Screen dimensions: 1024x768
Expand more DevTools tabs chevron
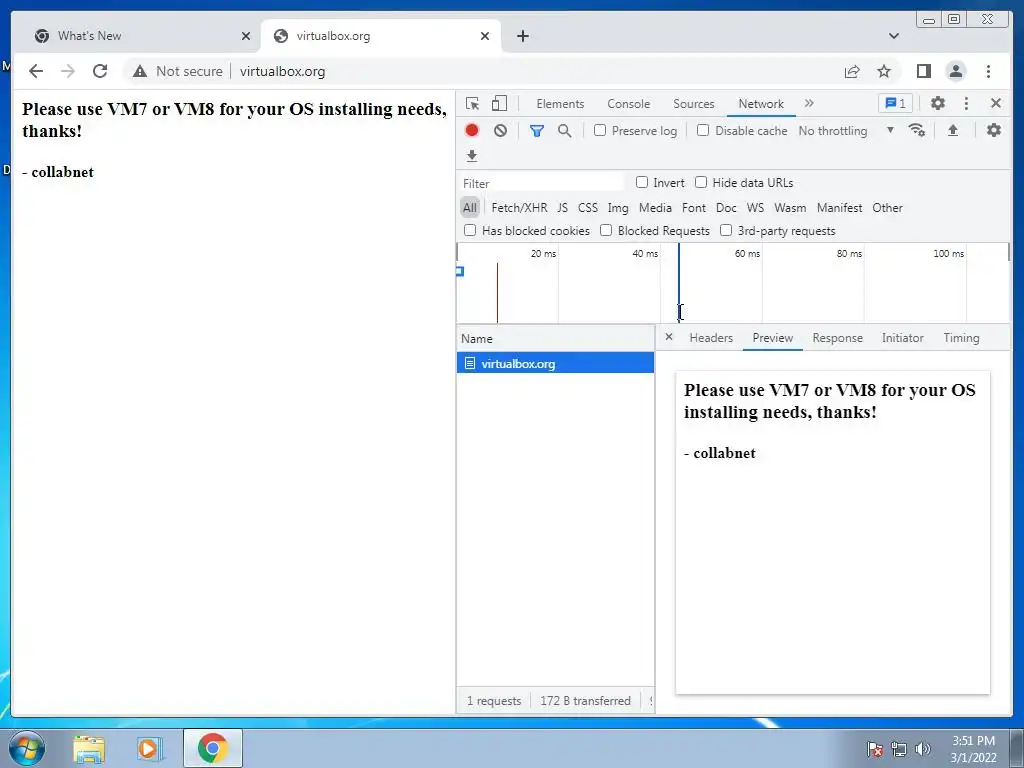[809, 103]
